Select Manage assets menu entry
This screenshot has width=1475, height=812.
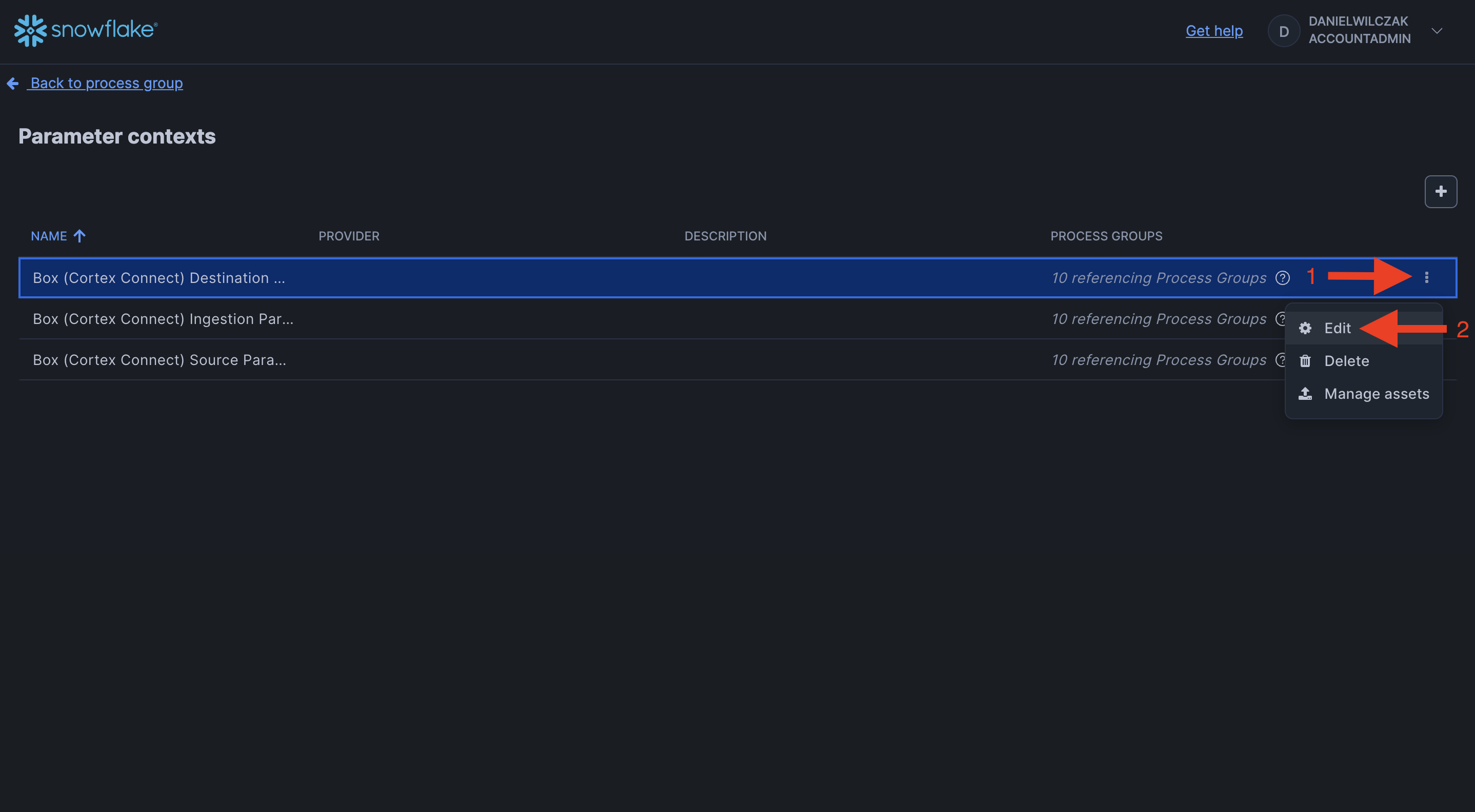1376,394
